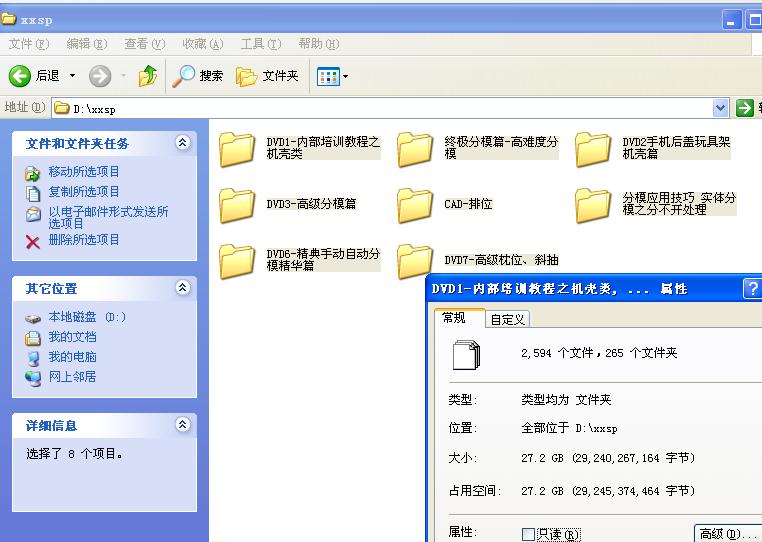Expand the Views dropdown arrow
Viewport: 762px width, 542px height.
point(346,76)
